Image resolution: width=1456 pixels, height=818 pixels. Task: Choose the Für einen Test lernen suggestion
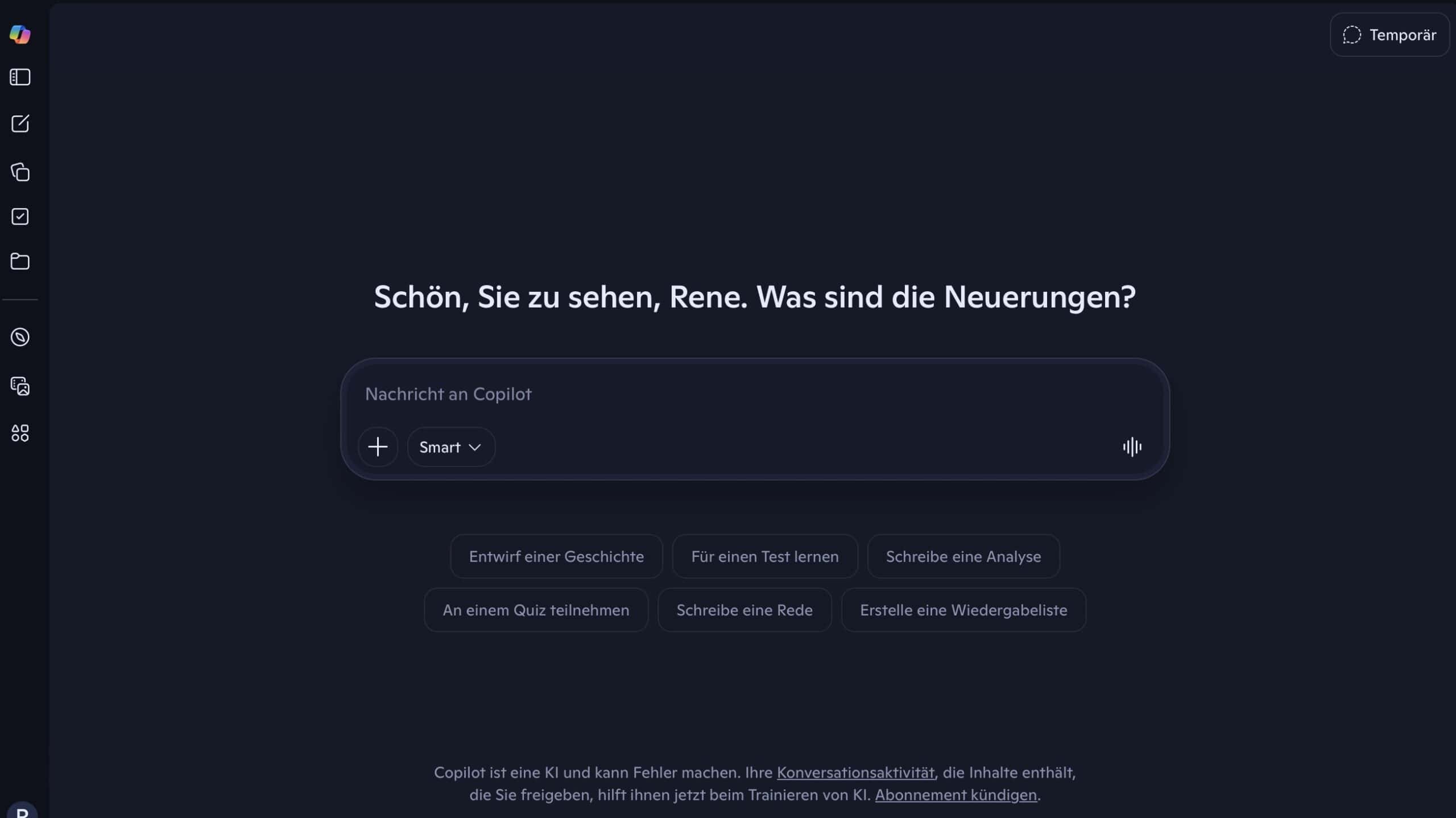coord(765,556)
